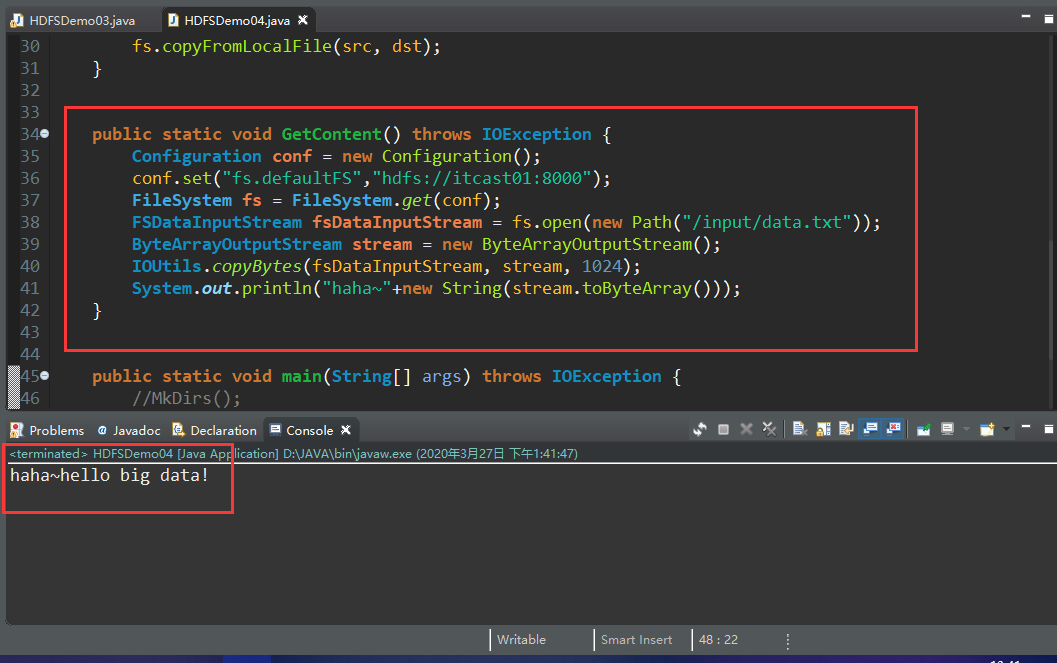
Task: Click 'GetContent' method name in line 34
Action: [x=332, y=134]
